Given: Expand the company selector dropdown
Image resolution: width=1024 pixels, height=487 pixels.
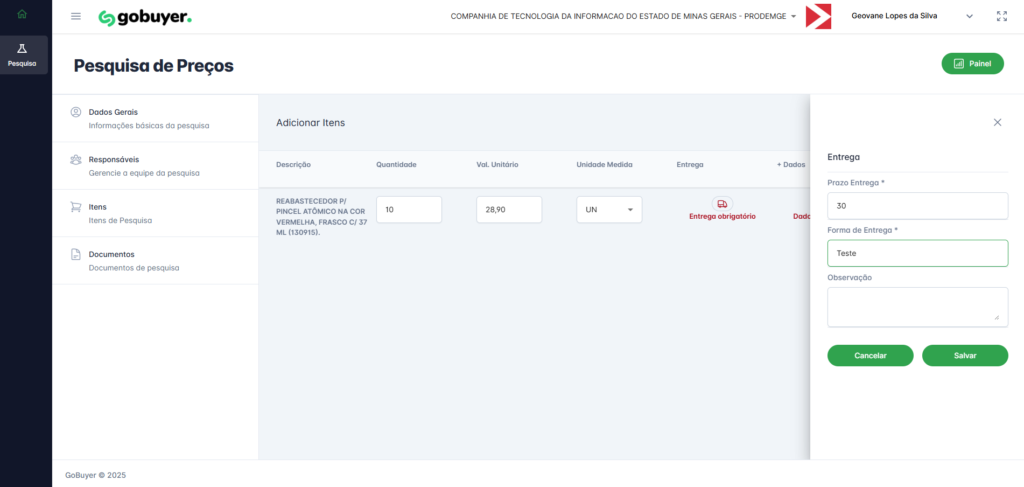Looking at the screenshot, I should 793,17.
